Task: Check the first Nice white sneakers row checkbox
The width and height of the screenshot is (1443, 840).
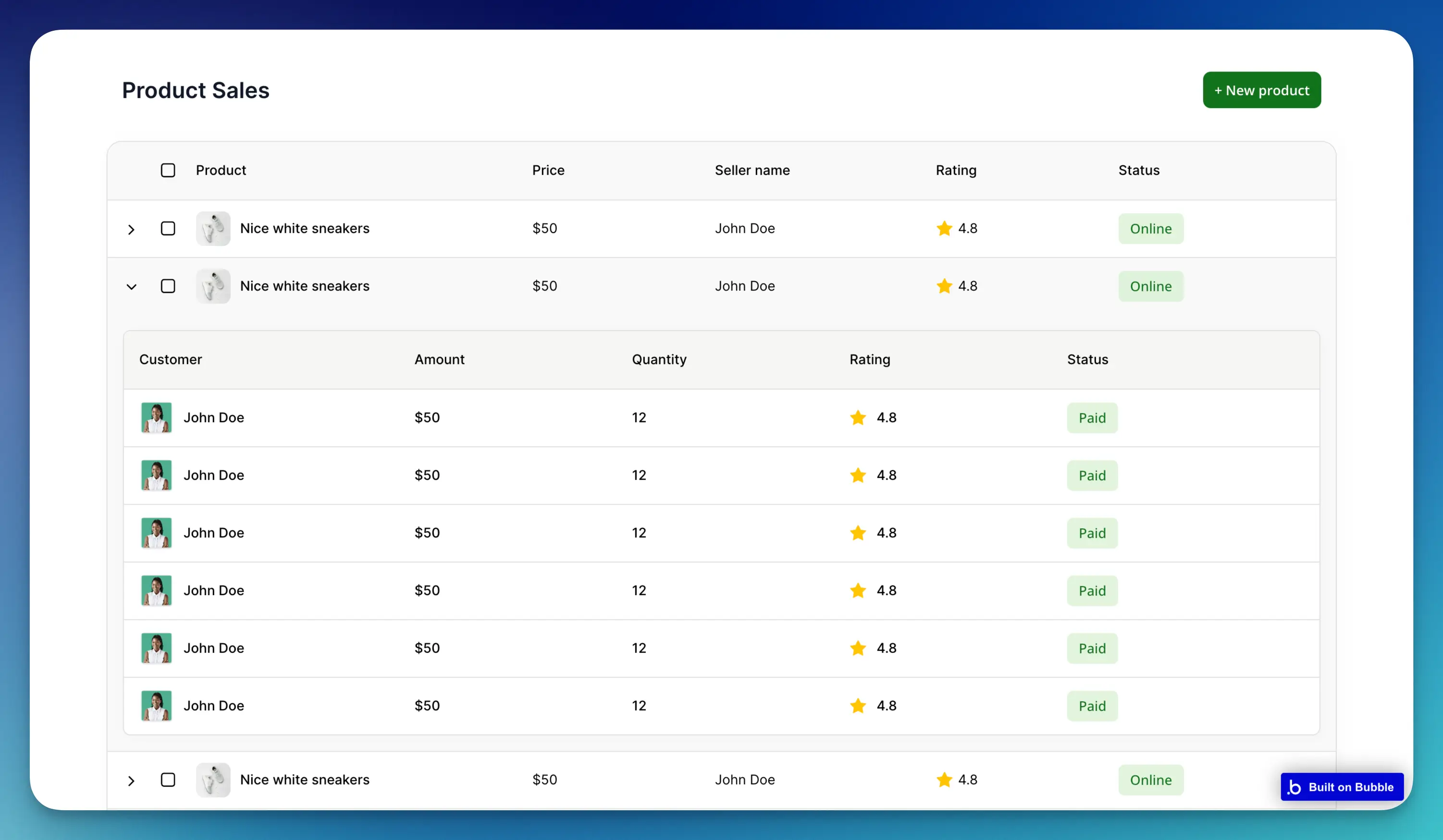Action: pos(168,228)
